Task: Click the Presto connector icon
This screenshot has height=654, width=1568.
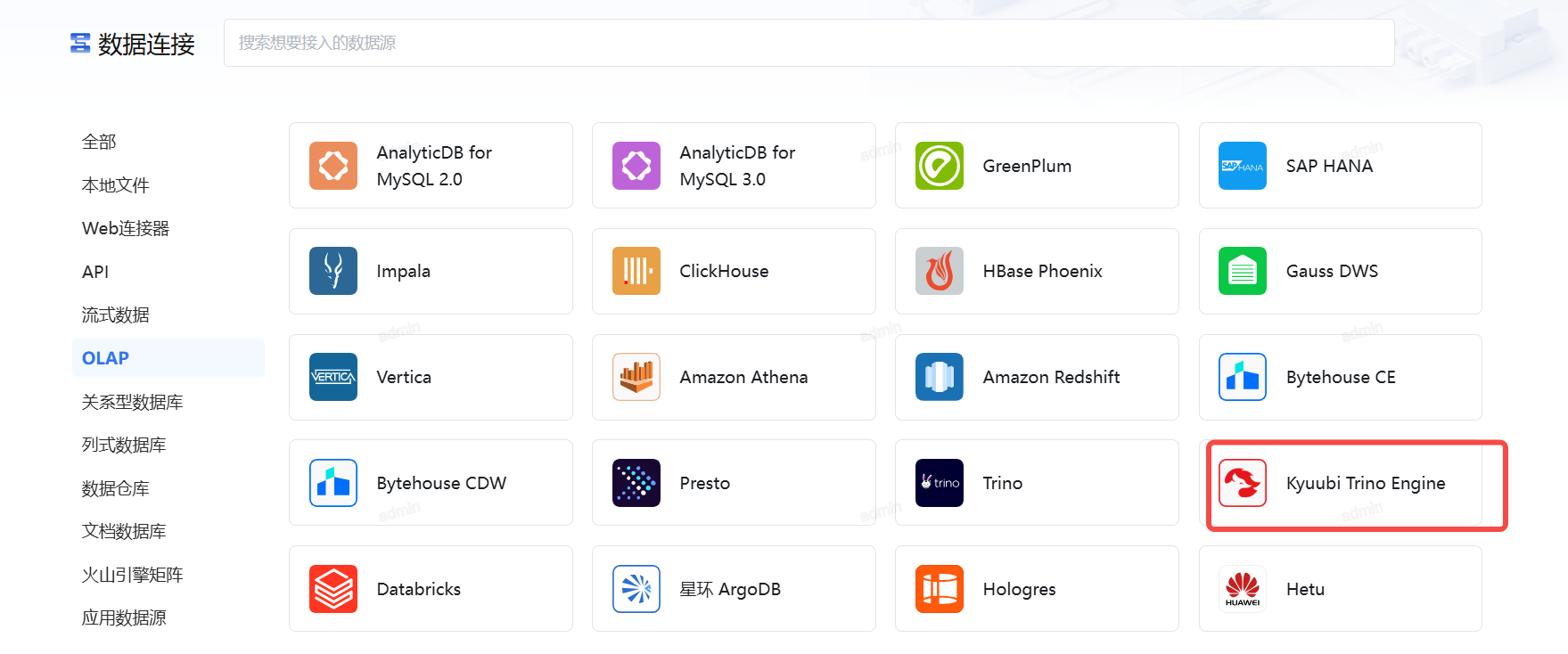Action: (x=636, y=483)
